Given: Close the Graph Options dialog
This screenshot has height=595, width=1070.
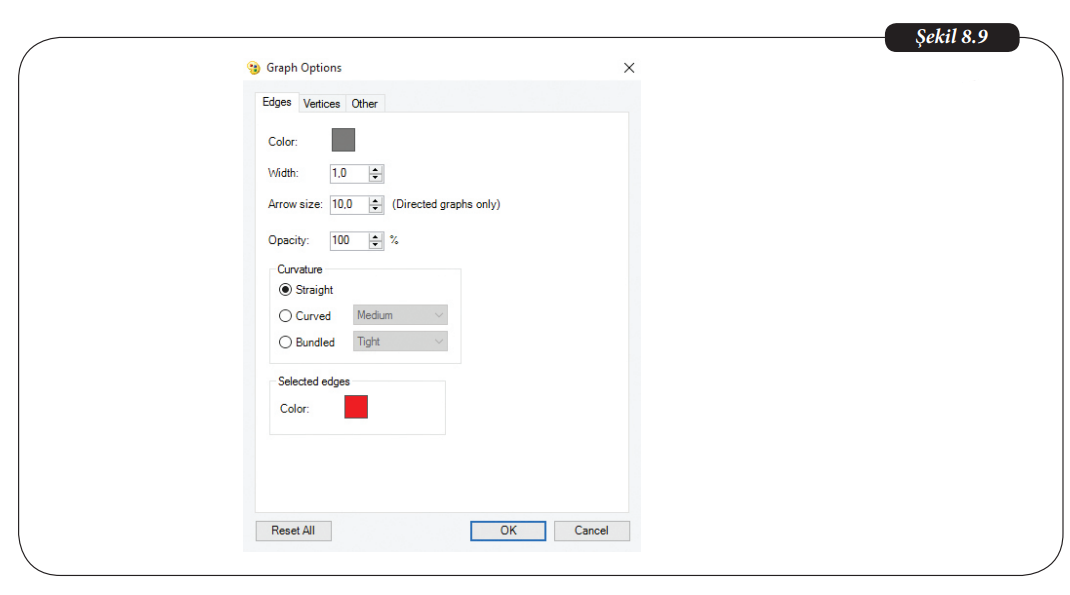Looking at the screenshot, I should pos(629,68).
